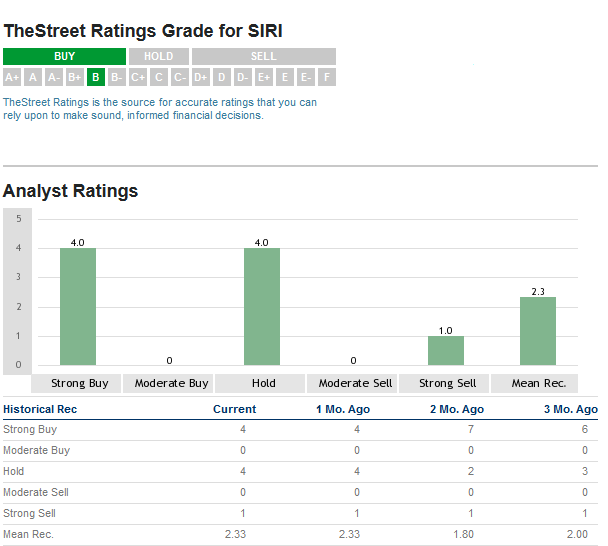Click the 4.0 label above Hold bar

coord(261,243)
